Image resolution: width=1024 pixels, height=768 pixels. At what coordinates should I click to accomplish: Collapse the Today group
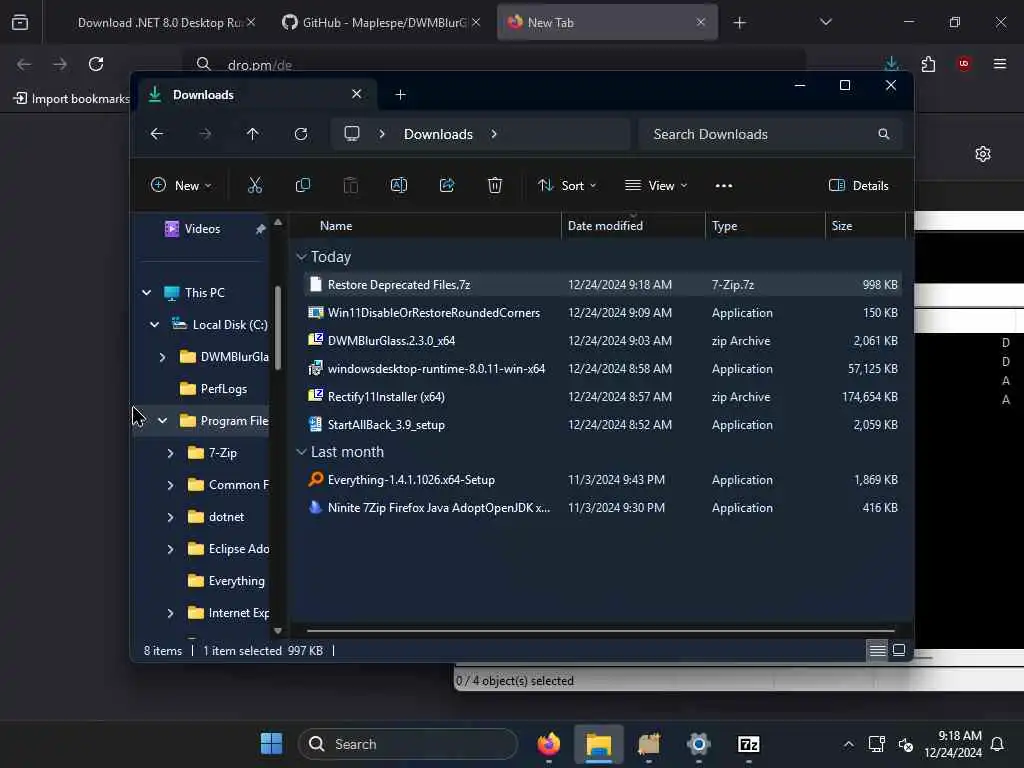(x=301, y=257)
